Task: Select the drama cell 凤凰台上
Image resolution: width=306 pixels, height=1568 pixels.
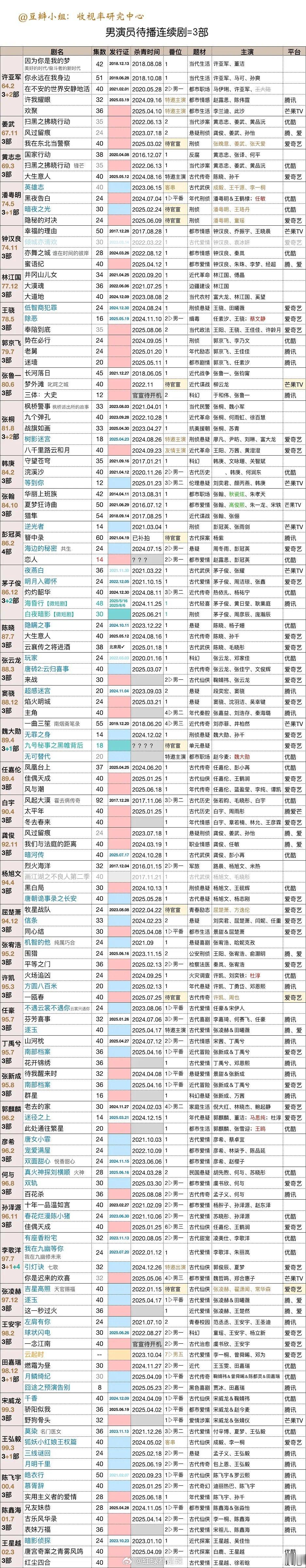Action: 37,767
